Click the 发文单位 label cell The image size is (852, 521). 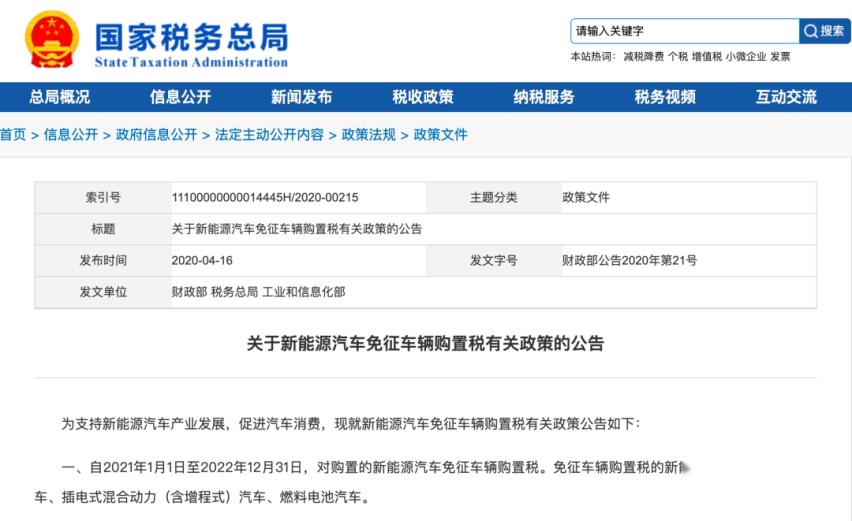pos(103,292)
